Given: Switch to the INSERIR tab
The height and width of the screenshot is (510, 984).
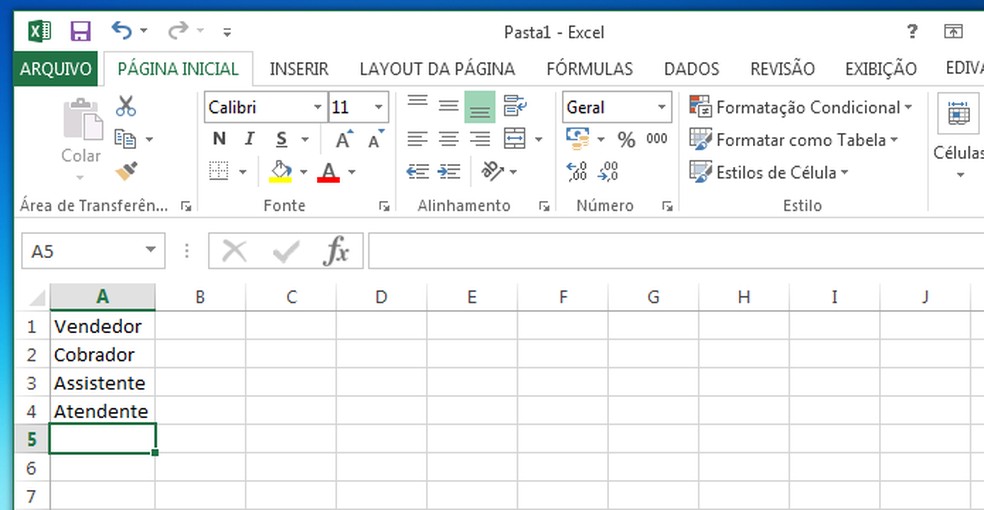Looking at the screenshot, I should (x=299, y=68).
